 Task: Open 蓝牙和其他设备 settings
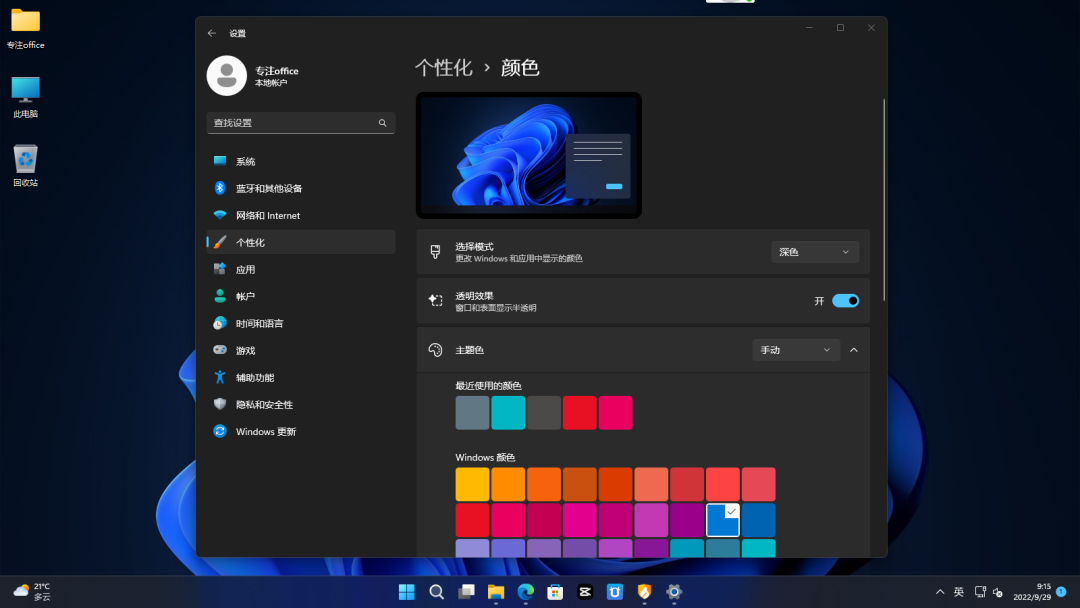[268, 188]
